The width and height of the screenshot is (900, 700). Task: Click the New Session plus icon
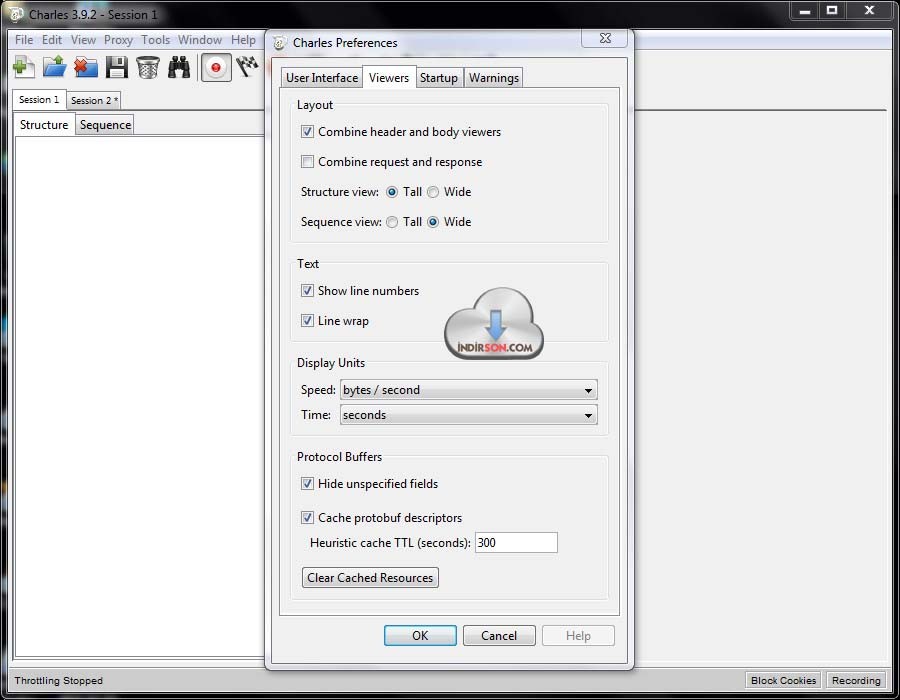24,67
